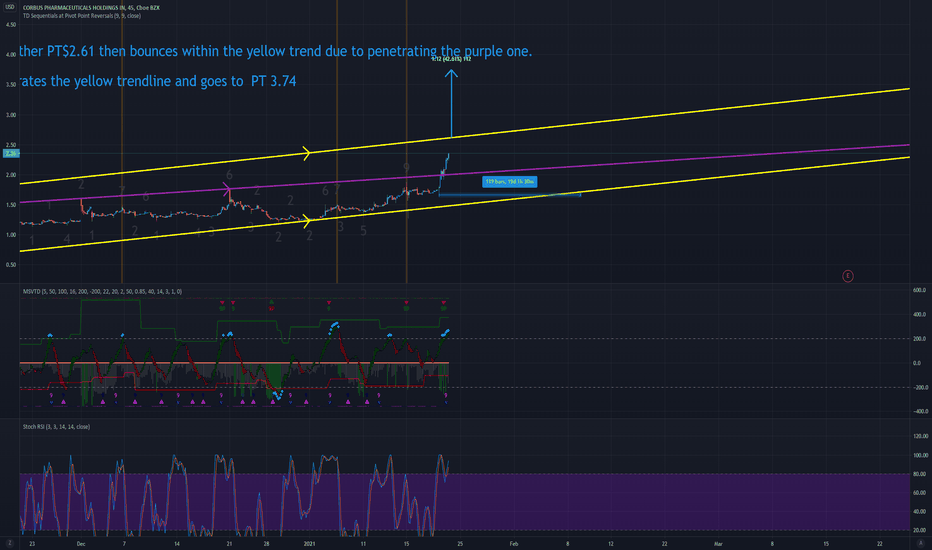932x550 pixels.
Task: Click the 3.00 price axis label
Action: pyautogui.click(x=11, y=115)
